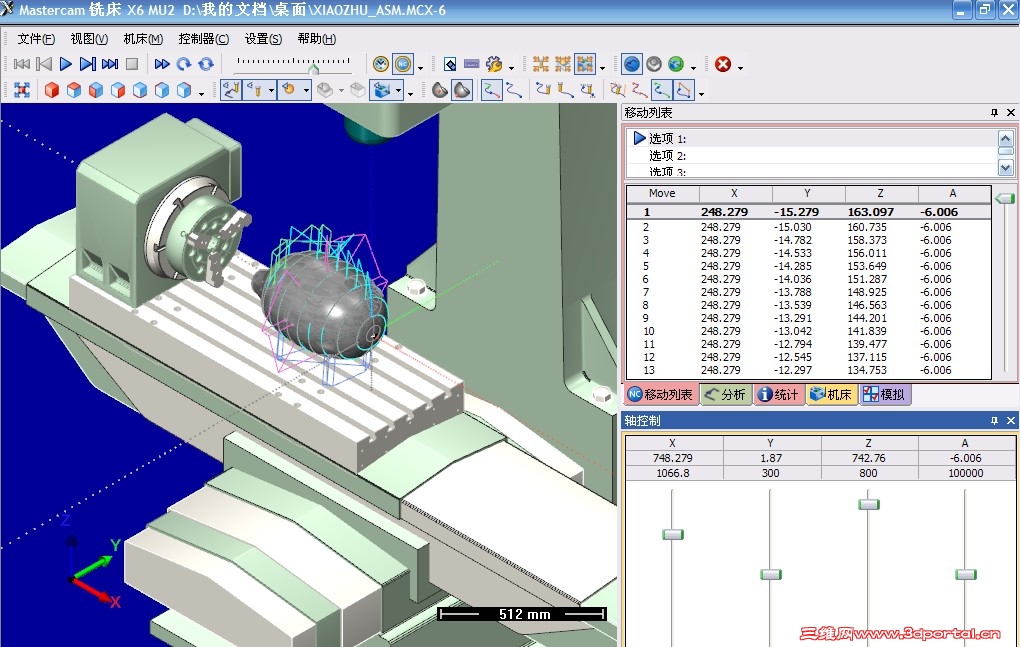Switch to the 统计 tab
The width and height of the screenshot is (1020, 647).
pyautogui.click(x=779, y=394)
